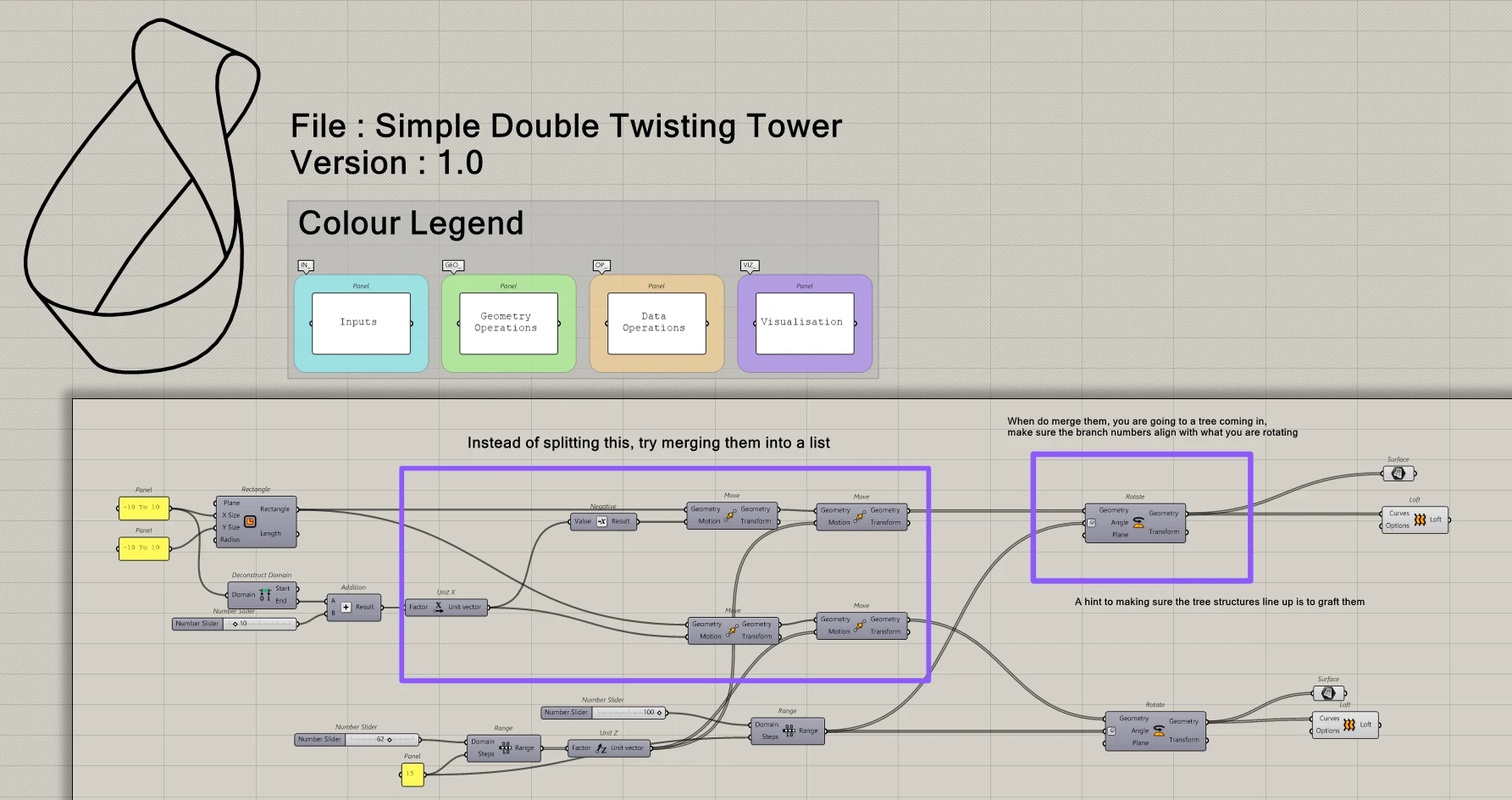The image size is (1512, 800).
Task: Click the Inputs legend panel
Action: pyautogui.click(x=361, y=324)
